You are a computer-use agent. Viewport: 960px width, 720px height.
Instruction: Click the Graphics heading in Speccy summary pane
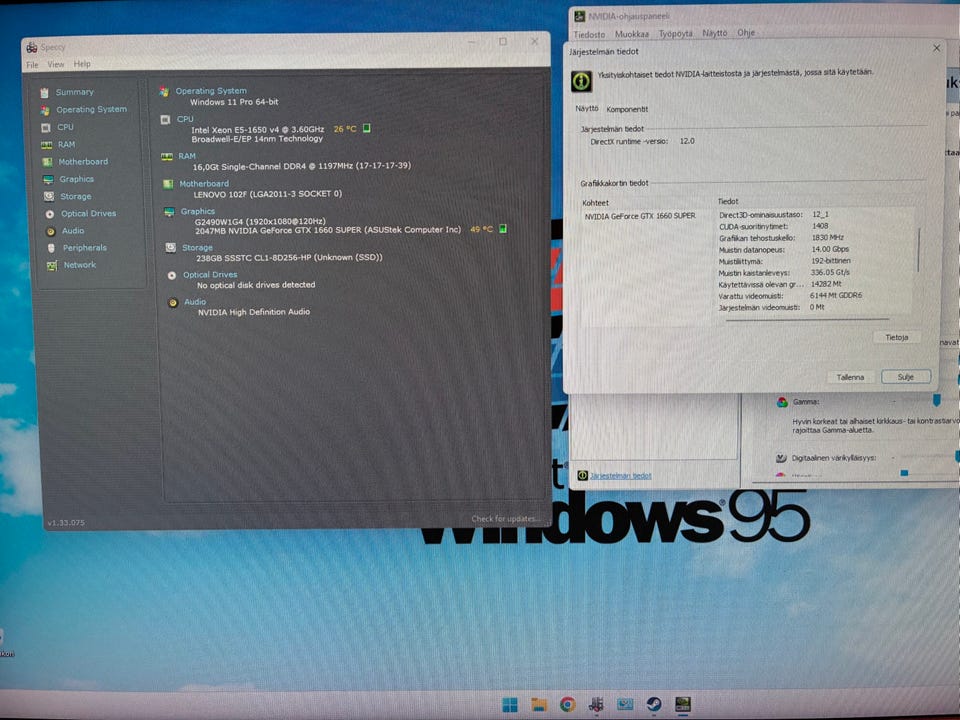(197, 211)
